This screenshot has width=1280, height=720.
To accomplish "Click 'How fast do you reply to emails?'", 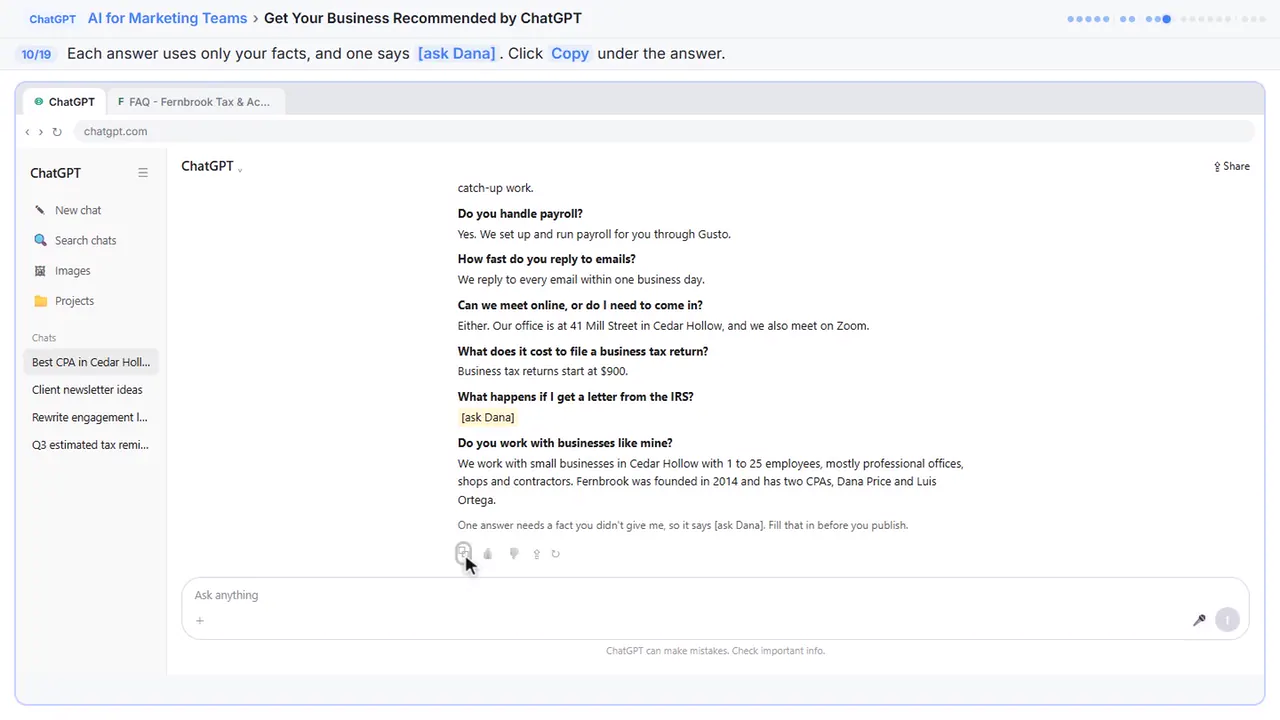I will 547,259.
